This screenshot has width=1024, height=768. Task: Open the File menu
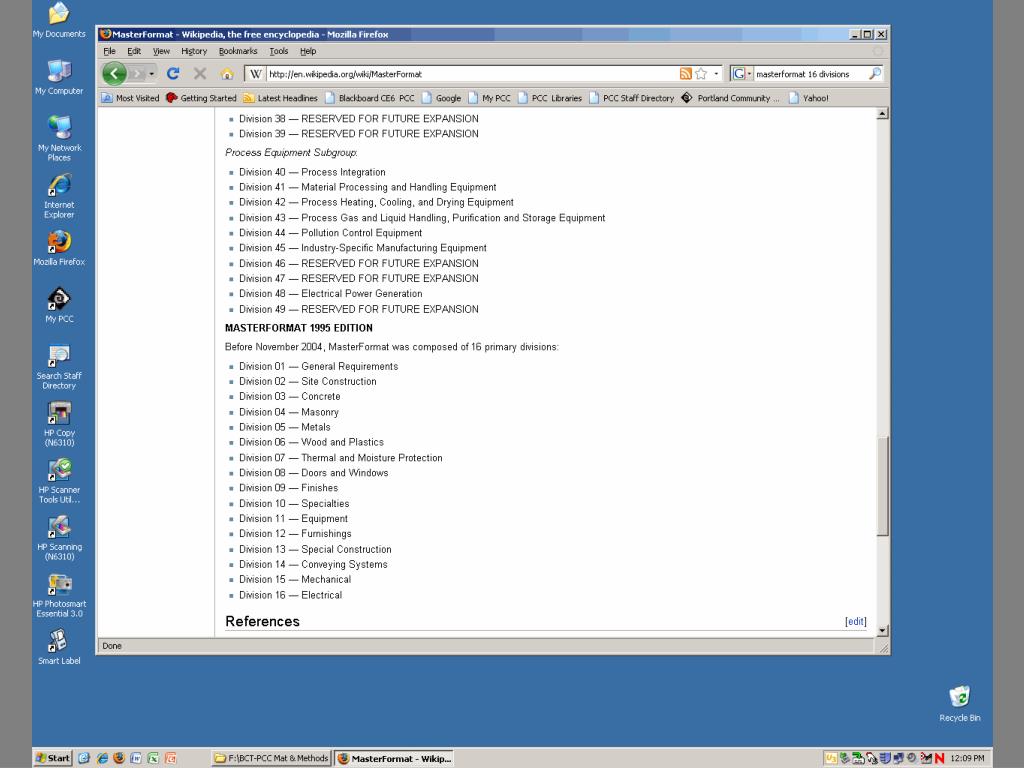point(109,51)
